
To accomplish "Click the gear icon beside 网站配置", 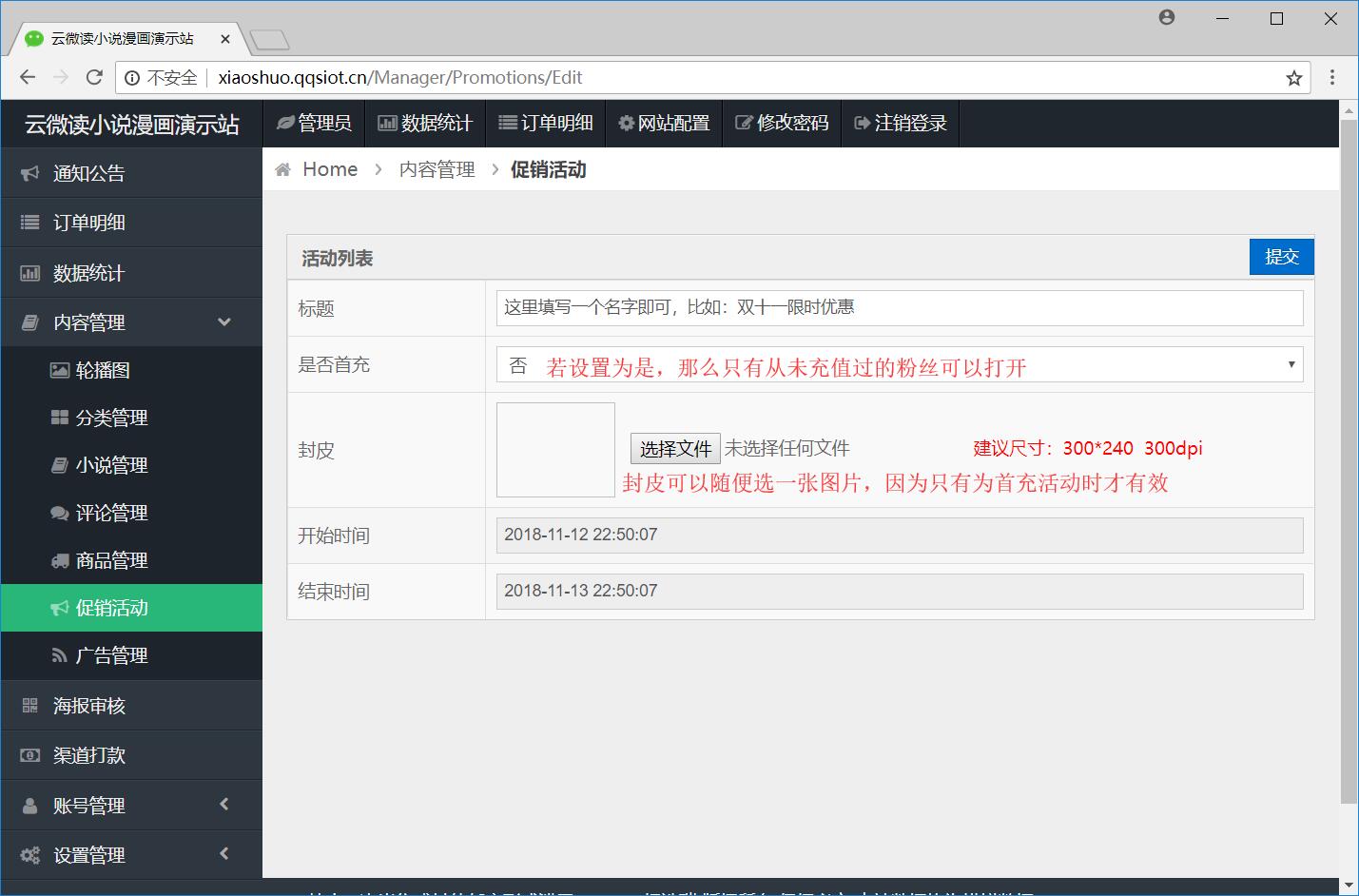I will coord(626,123).
